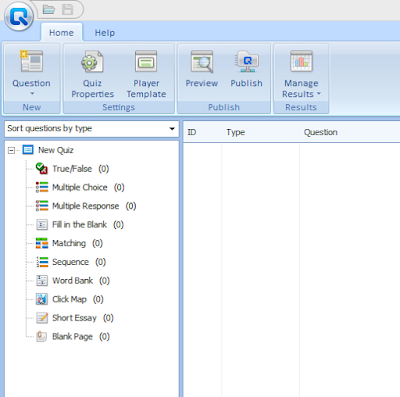Sort by the Type column header

coord(235,132)
